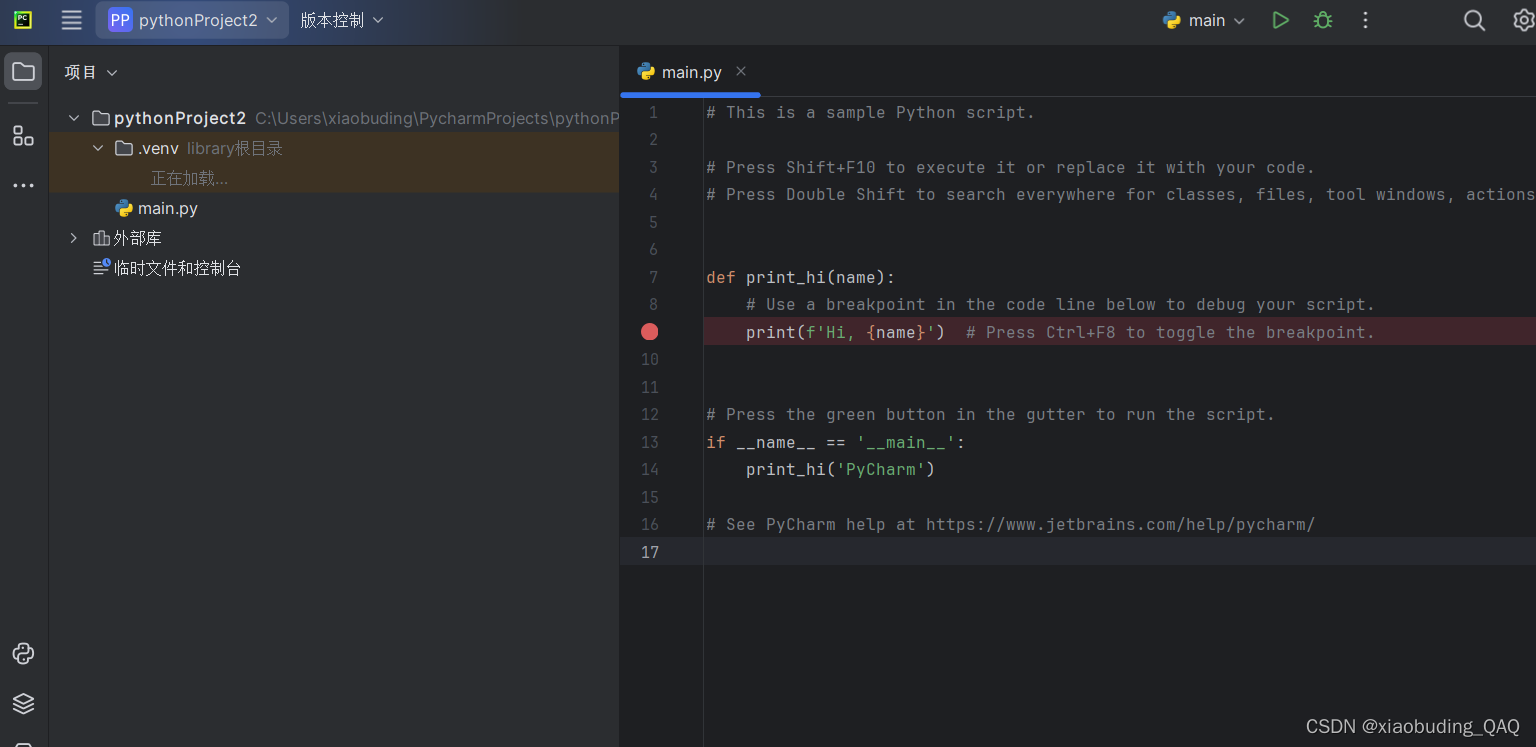Remove the red breakpoint on line 9
Image resolution: width=1536 pixels, height=747 pixels.
tap(650, 332)
